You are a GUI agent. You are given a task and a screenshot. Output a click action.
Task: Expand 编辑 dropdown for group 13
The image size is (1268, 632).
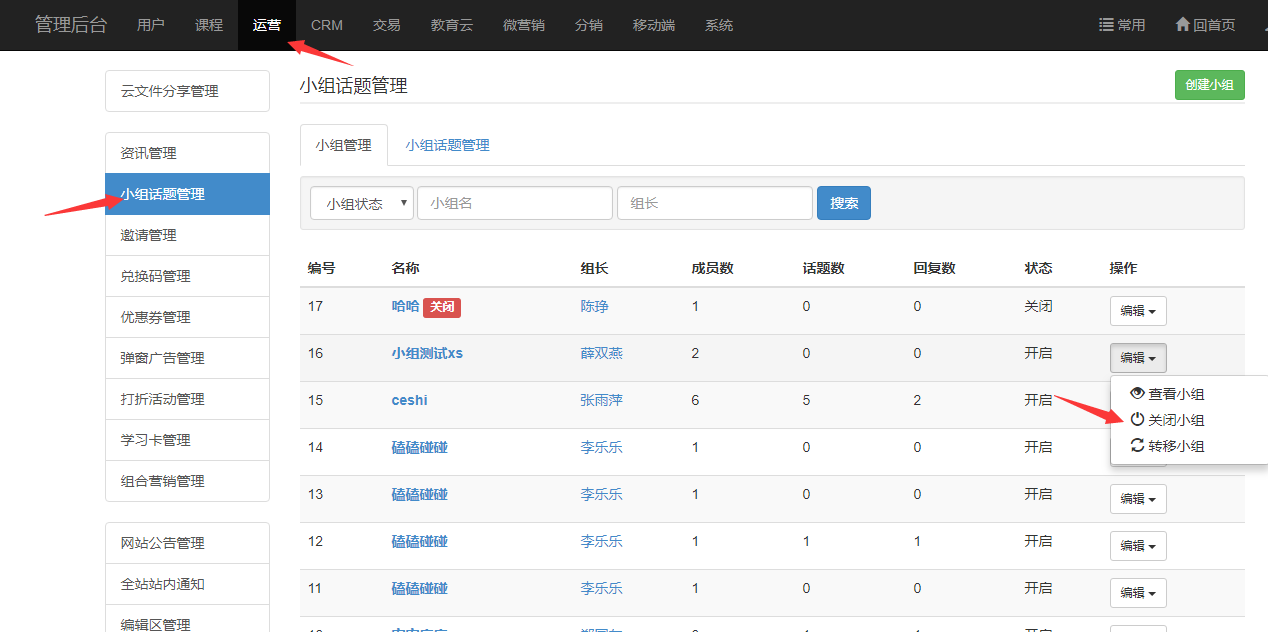pos(1137,498)
